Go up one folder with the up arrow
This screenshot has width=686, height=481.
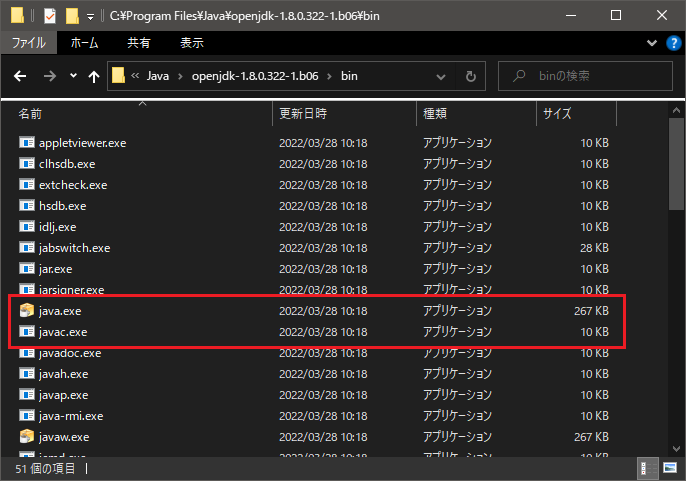(x=95, y=76)
